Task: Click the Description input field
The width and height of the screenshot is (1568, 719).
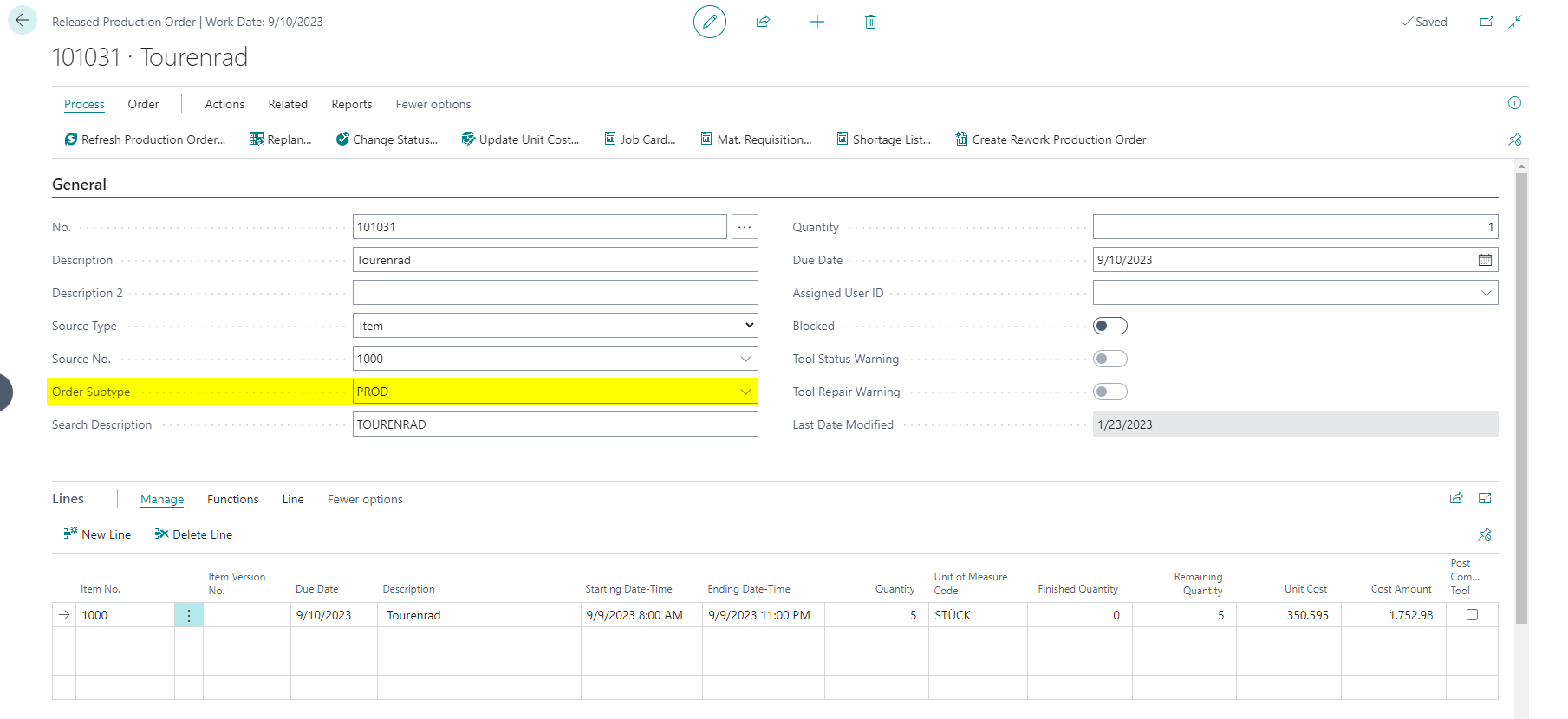Action: pyautogui.click(x=556, y=260)
